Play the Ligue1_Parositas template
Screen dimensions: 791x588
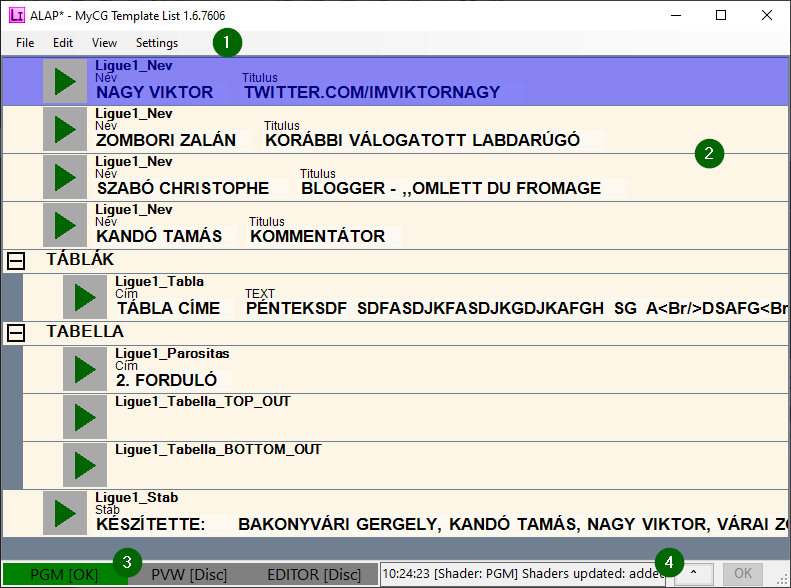click(x=85, y=370)
